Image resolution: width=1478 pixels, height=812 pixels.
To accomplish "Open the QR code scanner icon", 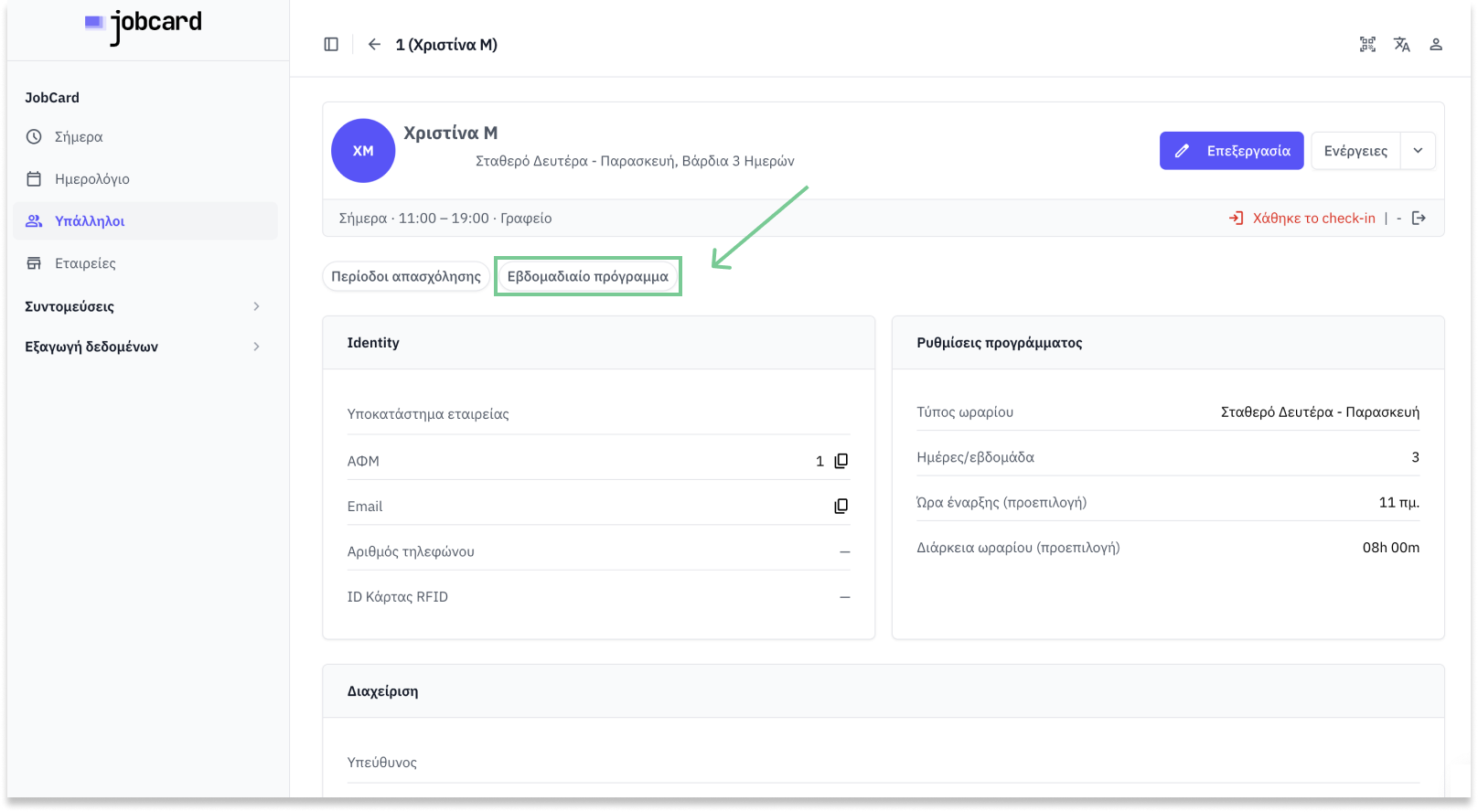I will click(1367, 44).
